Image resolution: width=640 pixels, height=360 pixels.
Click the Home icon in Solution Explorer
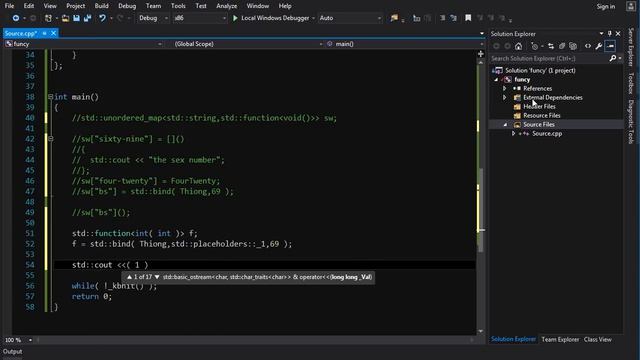coord(518,46)
